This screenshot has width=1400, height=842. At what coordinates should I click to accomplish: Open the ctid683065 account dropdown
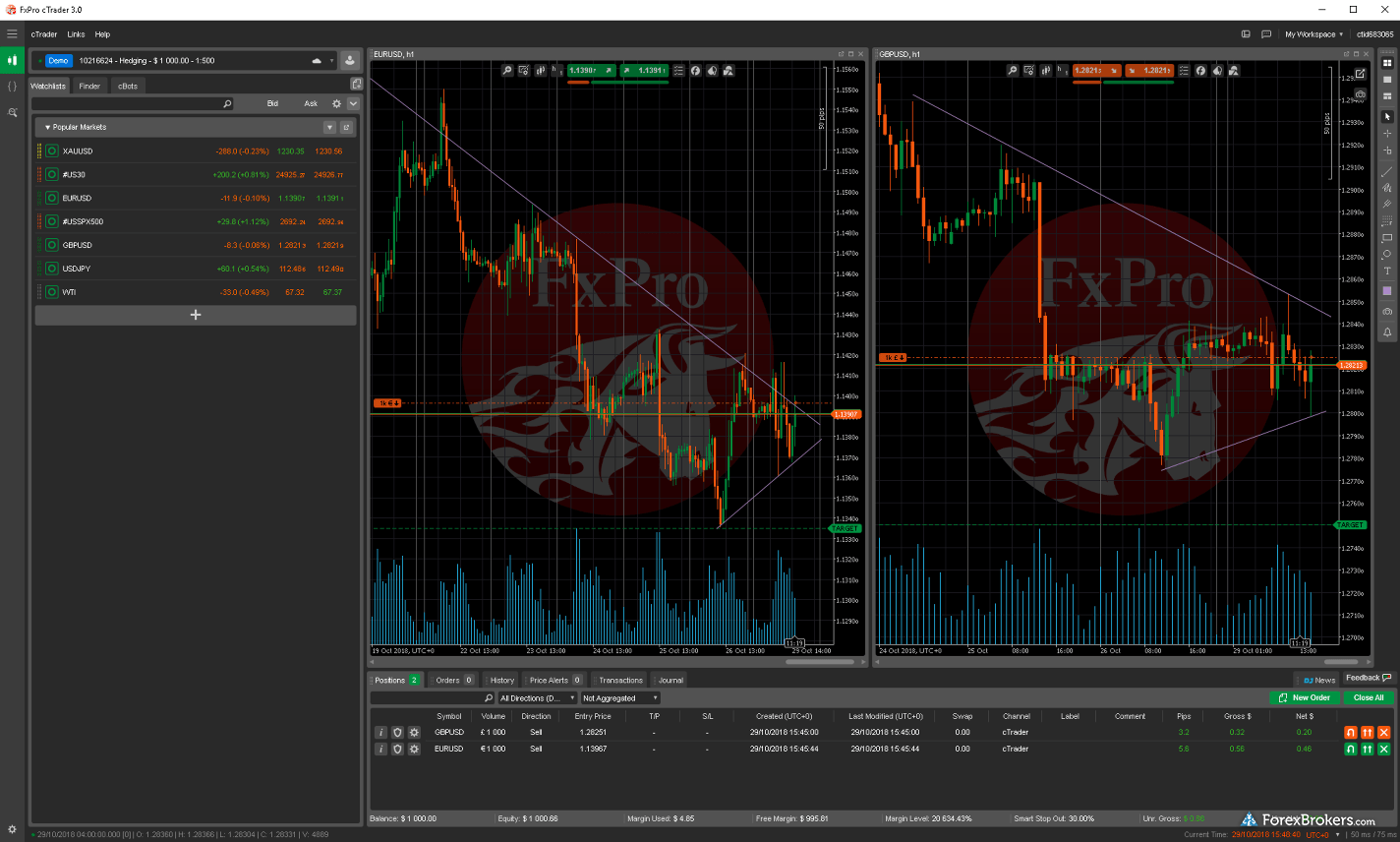(x=1375, y=33)
